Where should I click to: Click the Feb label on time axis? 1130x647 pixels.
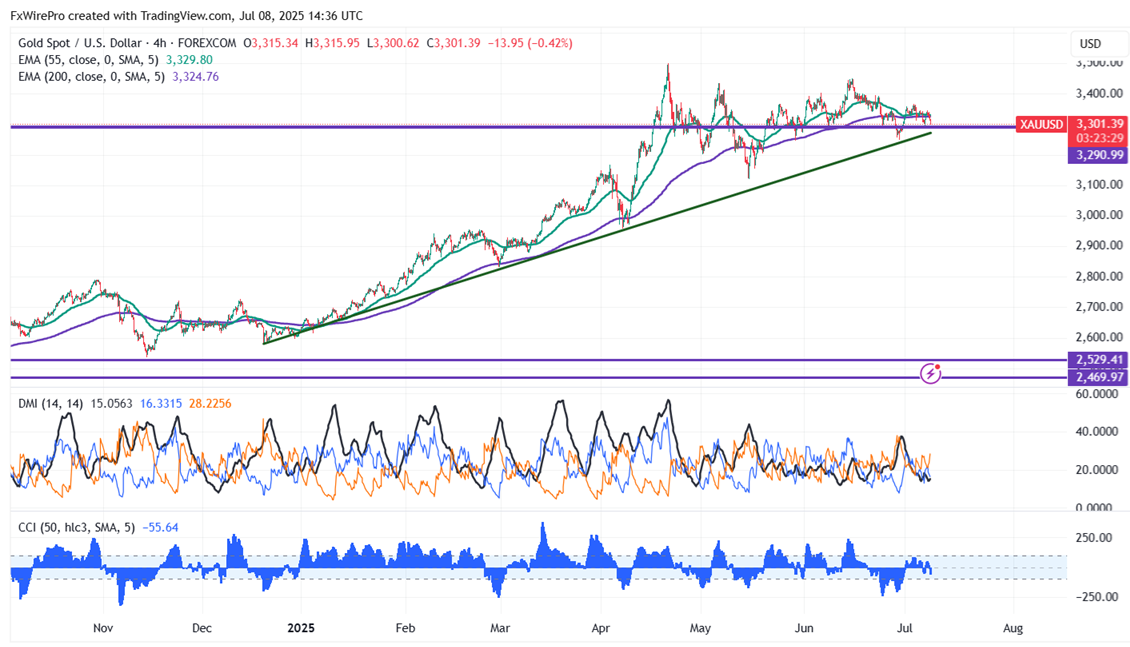pos(406,628)
